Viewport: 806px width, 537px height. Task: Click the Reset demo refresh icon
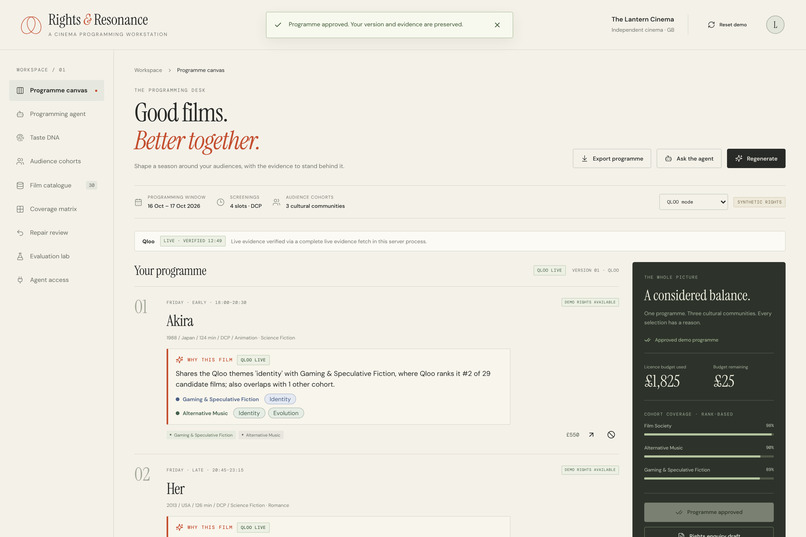coord(711,25)
